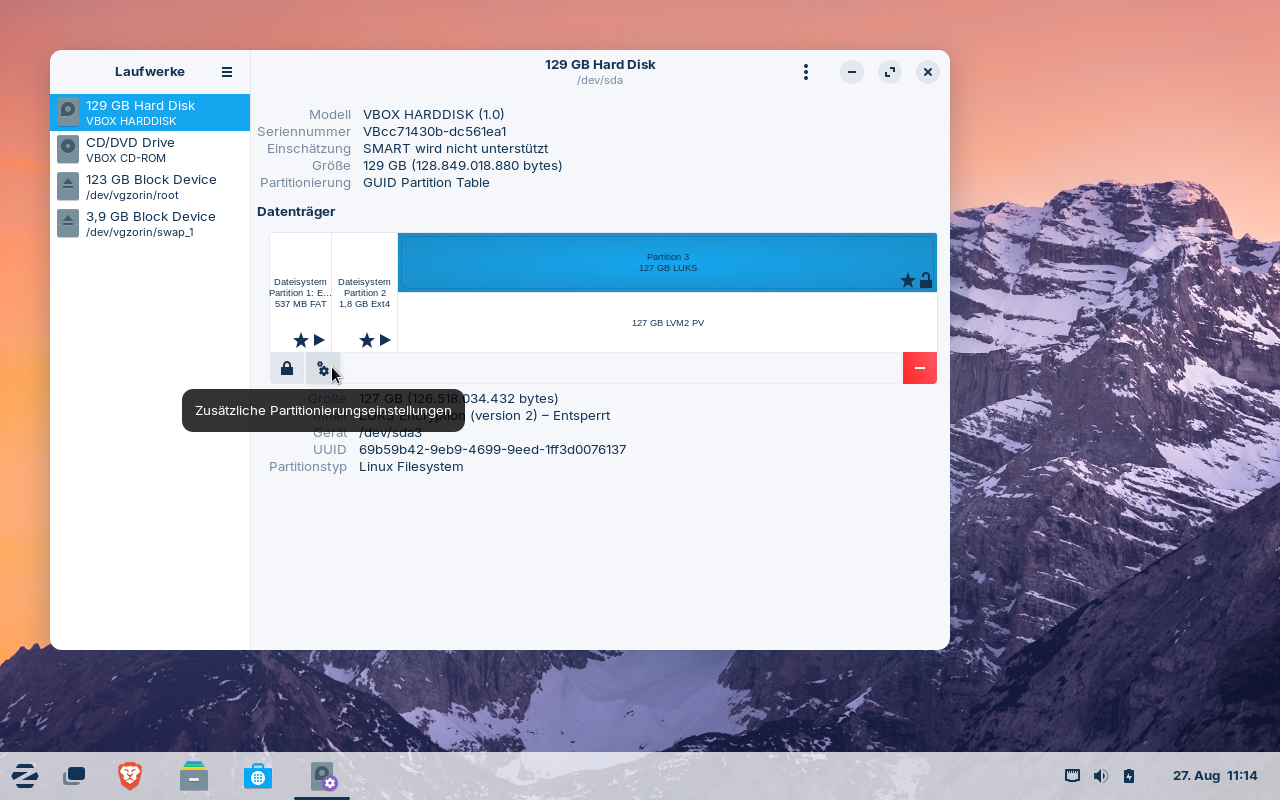Click the Linux Filesystem partition type text

pos(411,466)
